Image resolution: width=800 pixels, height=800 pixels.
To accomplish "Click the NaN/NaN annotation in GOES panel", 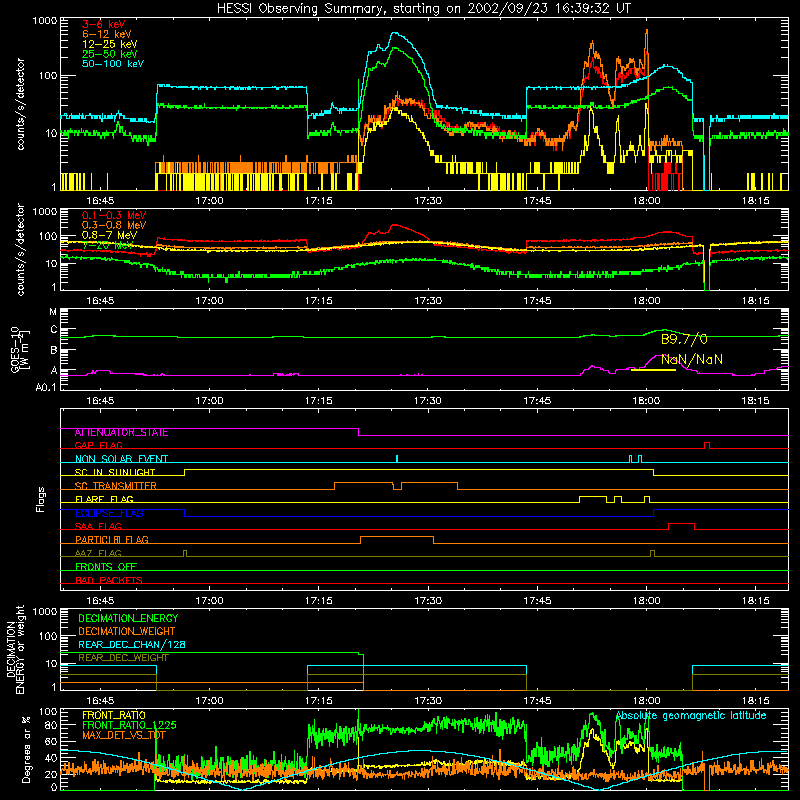I will [692, 360].
